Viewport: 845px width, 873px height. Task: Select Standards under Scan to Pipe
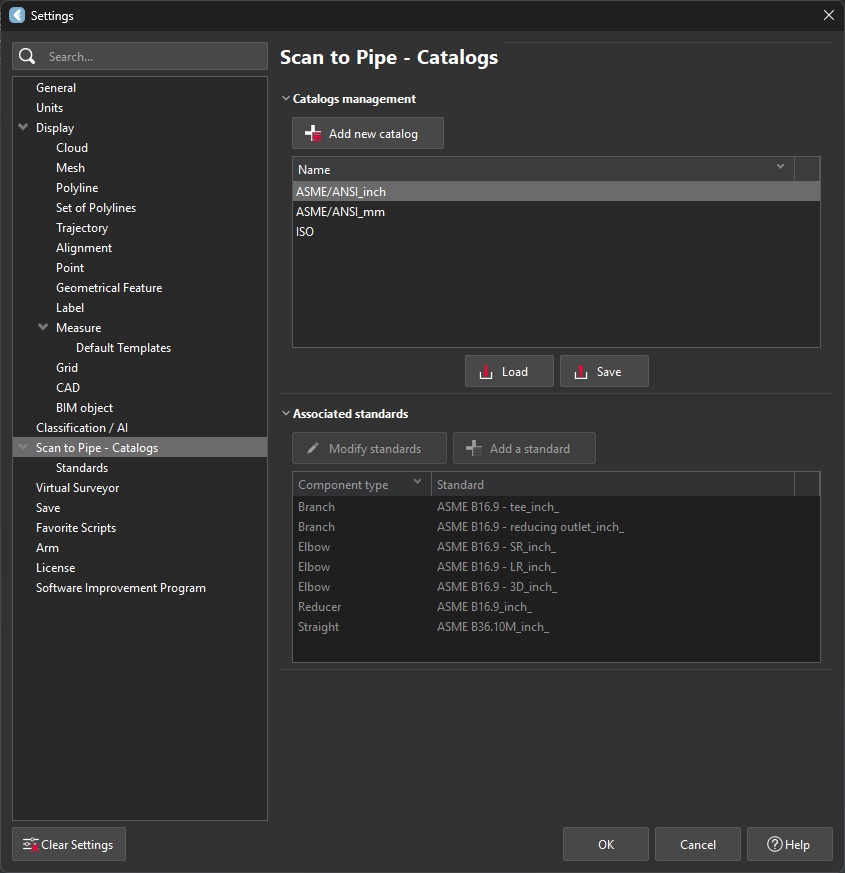(82, 468)
